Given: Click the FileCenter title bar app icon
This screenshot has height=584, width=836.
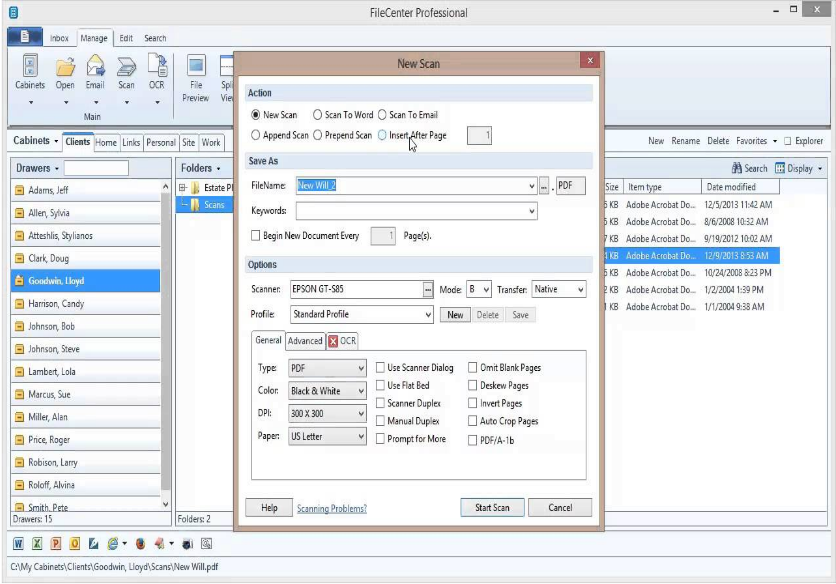Looking at the screenshot, I should [14, 12].
